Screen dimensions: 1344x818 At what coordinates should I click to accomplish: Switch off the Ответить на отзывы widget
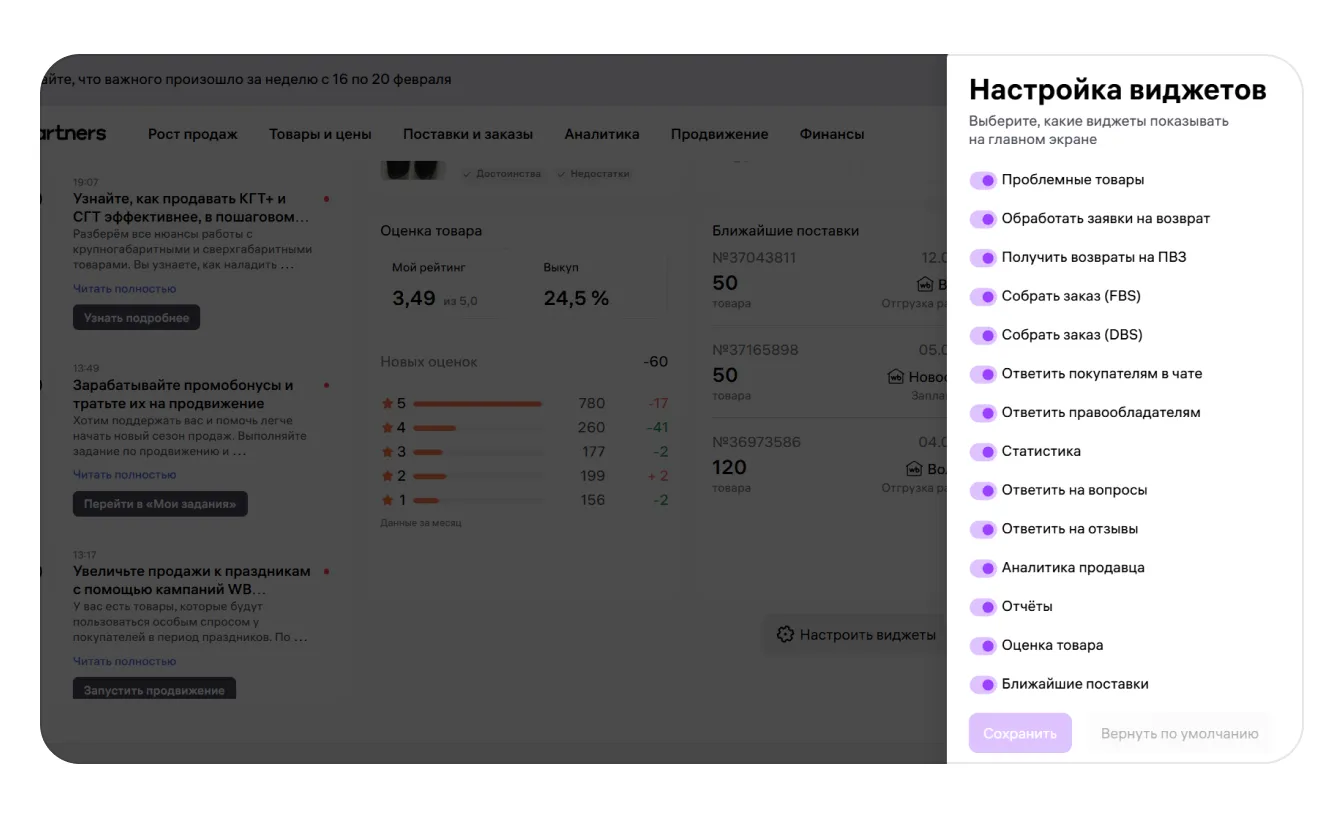click(983, 529)
